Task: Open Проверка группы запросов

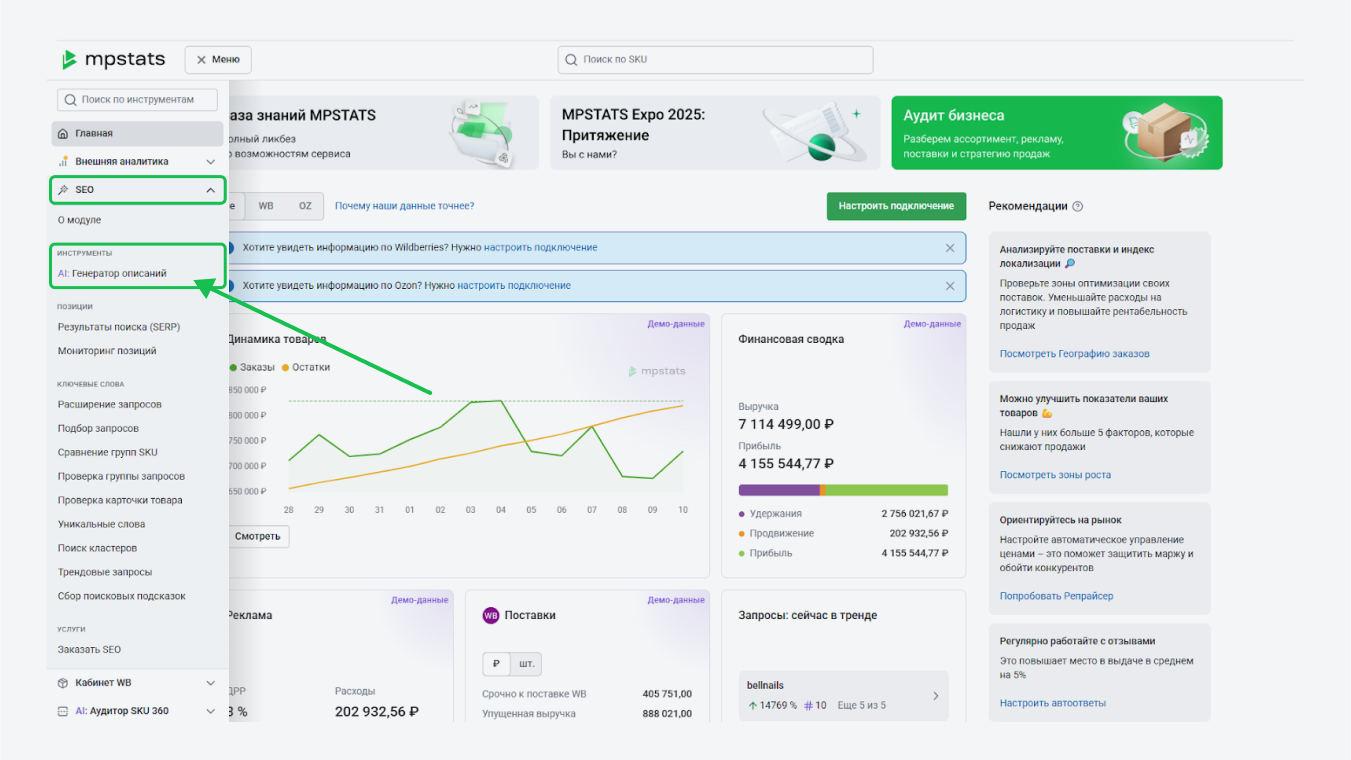Action: pos(121,477)
